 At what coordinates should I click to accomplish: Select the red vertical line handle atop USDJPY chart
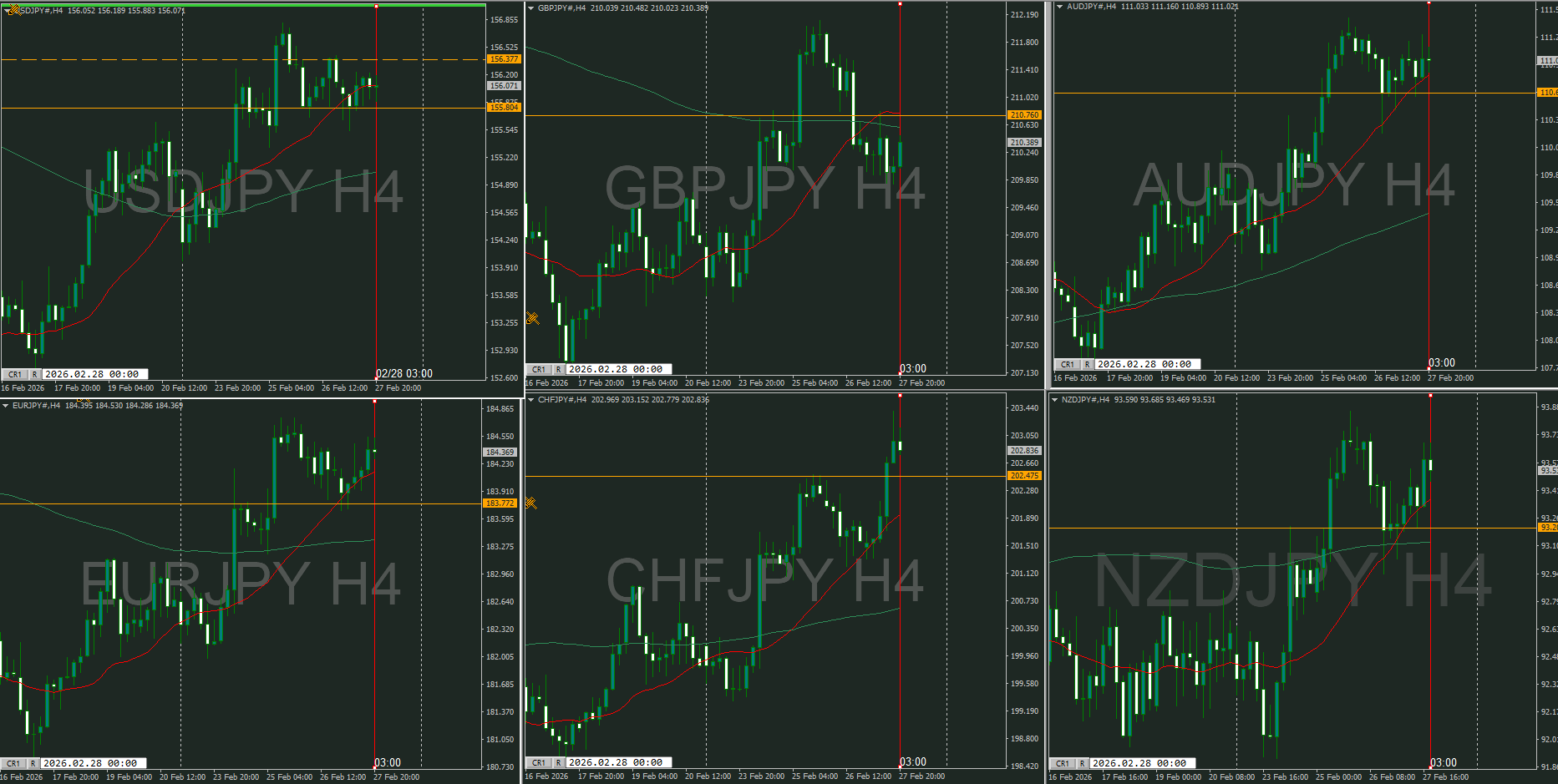pos(376,7)
